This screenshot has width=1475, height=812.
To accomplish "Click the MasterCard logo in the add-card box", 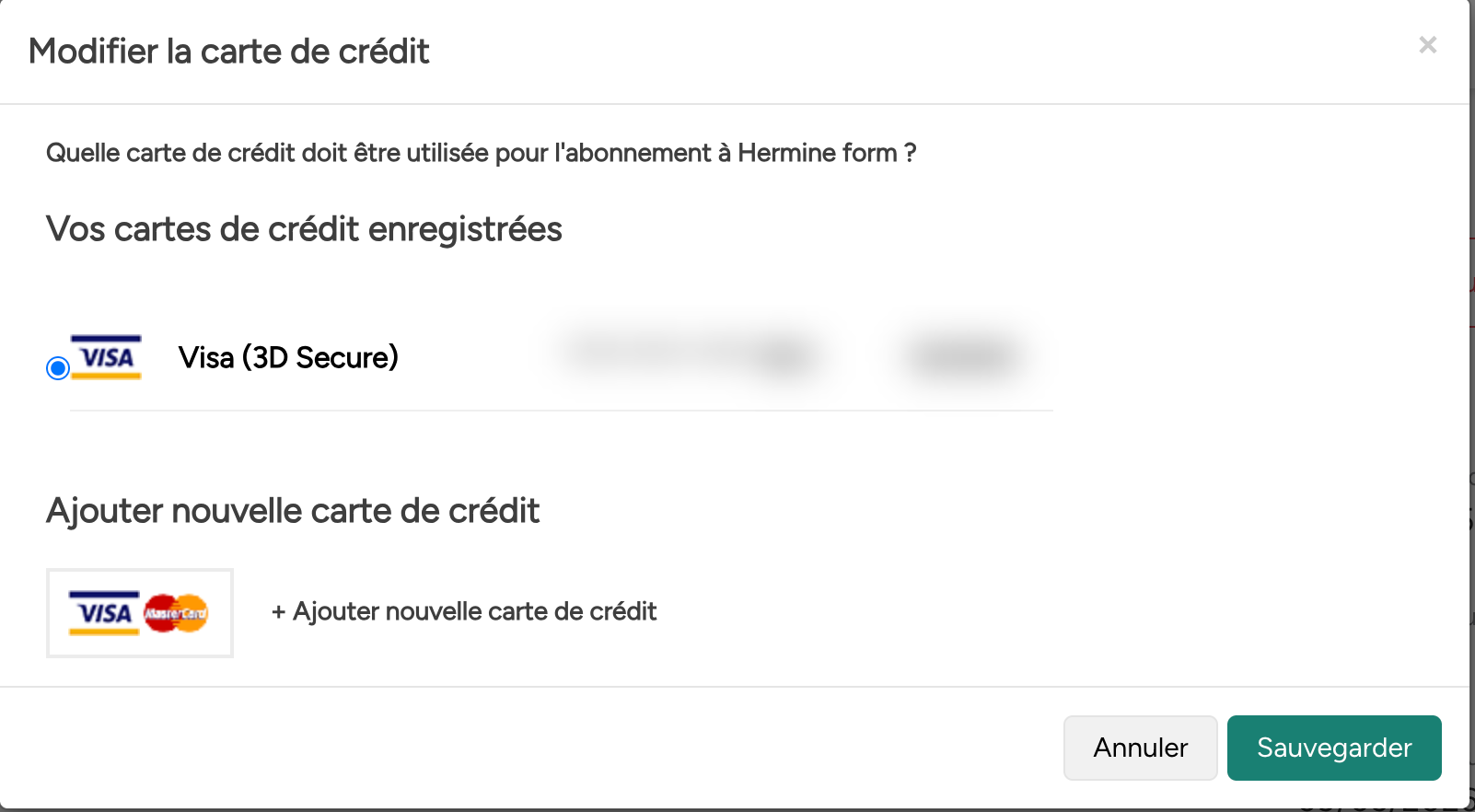I will [x=176, y=613].
